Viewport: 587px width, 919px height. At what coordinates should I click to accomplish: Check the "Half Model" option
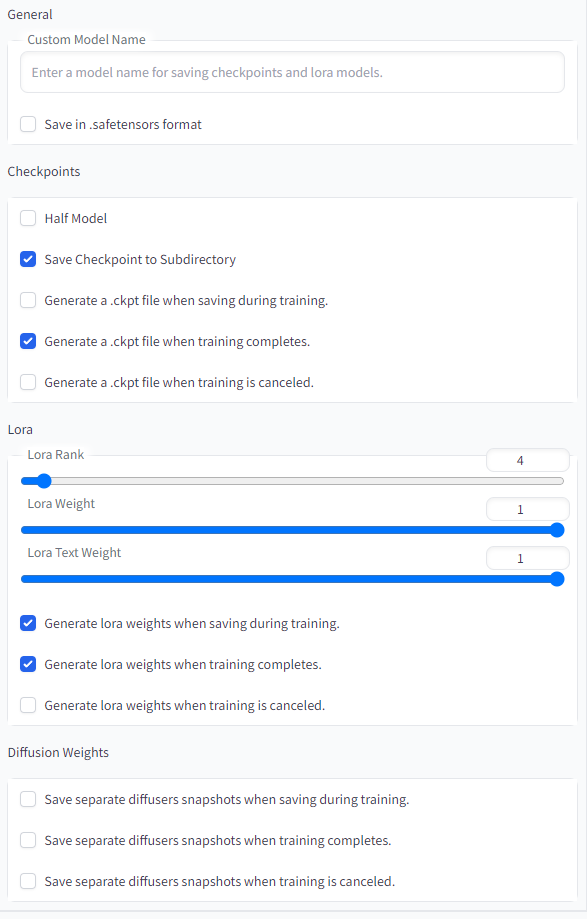[28, 218]
